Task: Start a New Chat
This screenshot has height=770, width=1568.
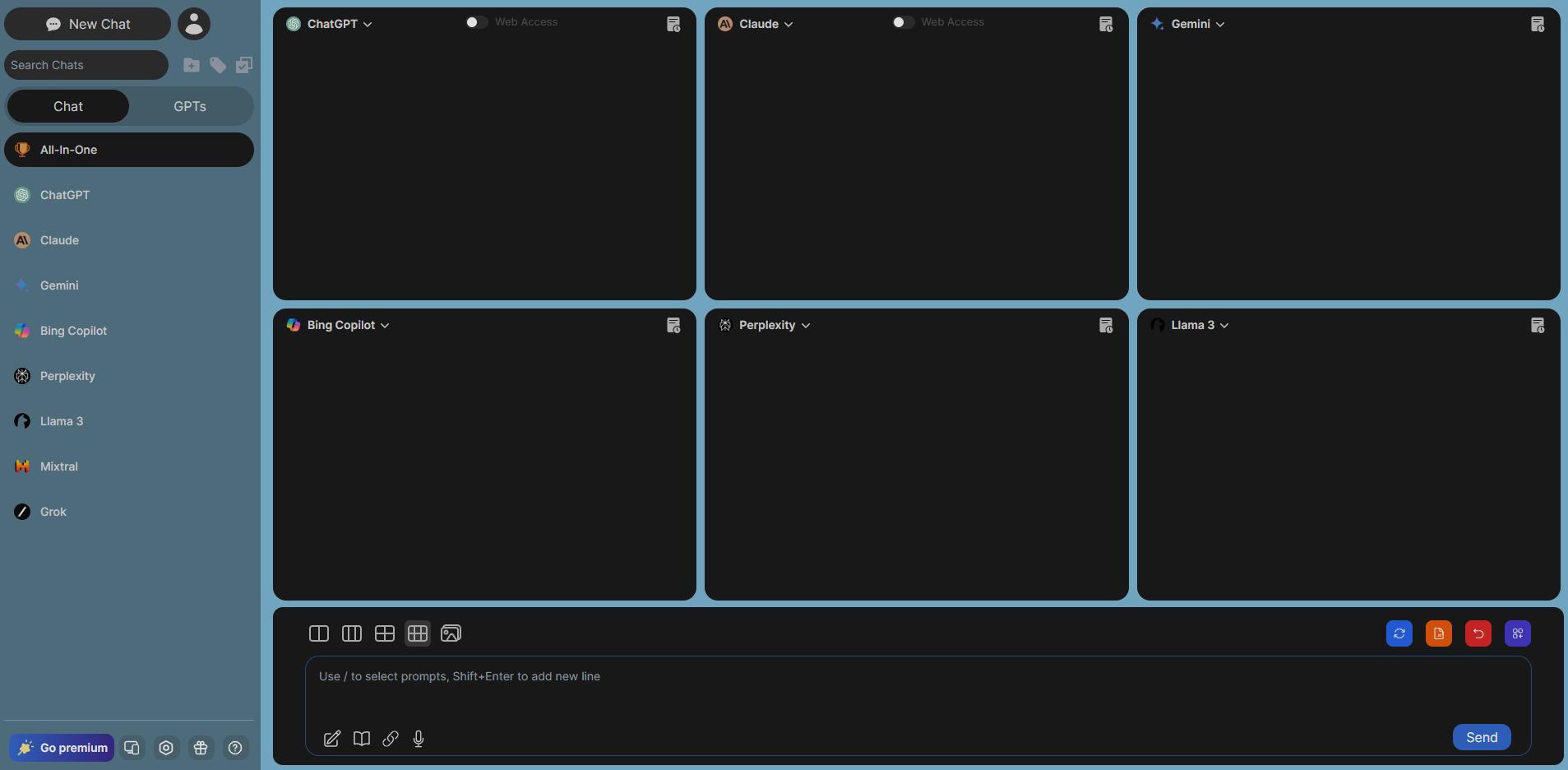Action: pos(87,24)
